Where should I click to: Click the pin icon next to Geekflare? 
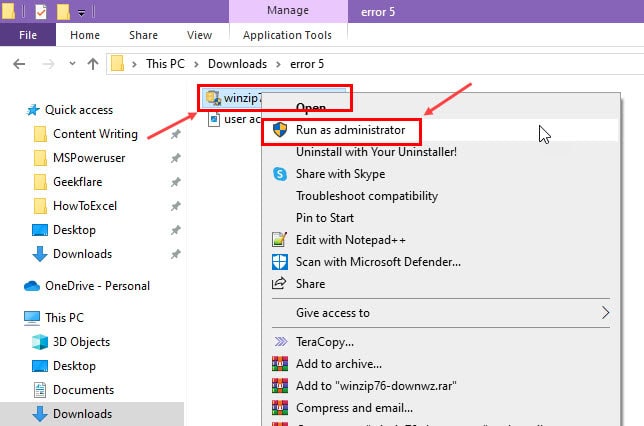pos(176,182)
